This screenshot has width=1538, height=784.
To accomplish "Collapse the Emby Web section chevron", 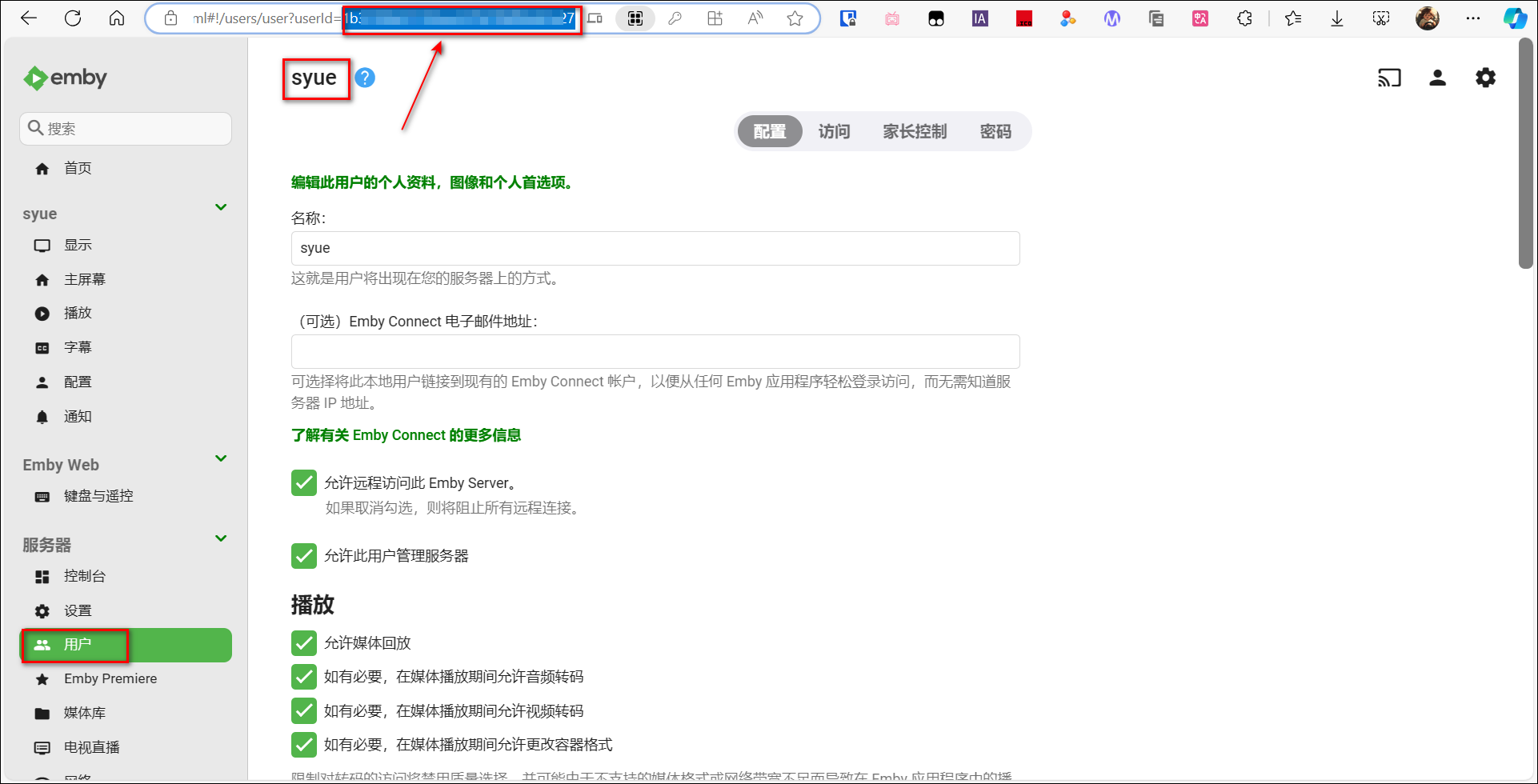I will 221,459.
